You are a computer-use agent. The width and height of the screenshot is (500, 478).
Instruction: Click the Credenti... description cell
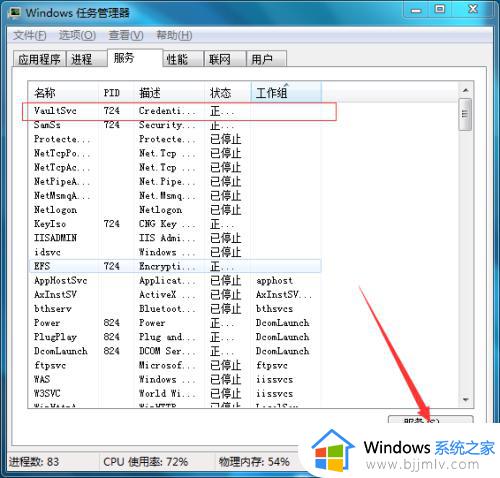click(167, 111)
